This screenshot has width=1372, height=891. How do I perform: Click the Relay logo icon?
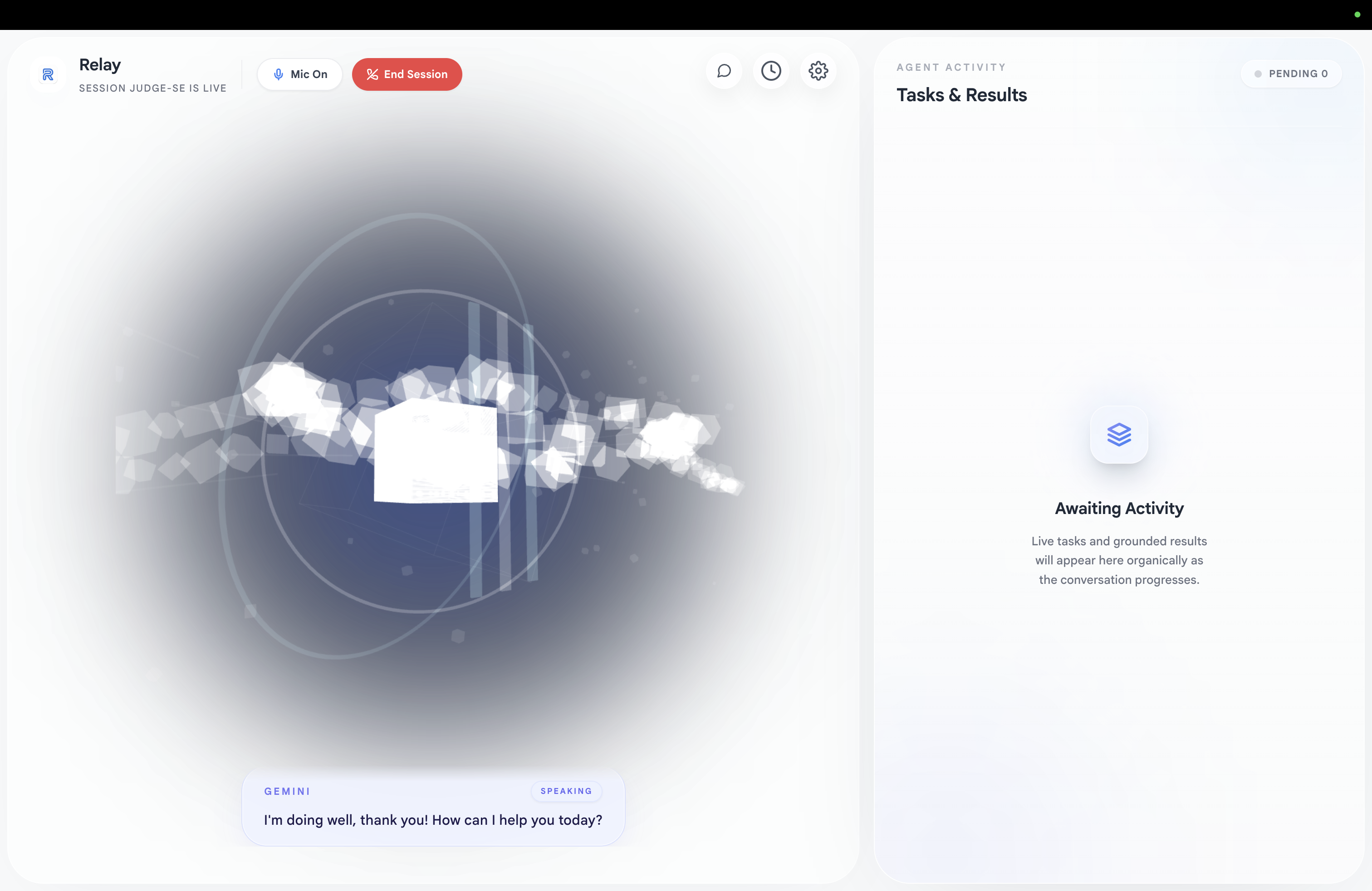[48, 74]
